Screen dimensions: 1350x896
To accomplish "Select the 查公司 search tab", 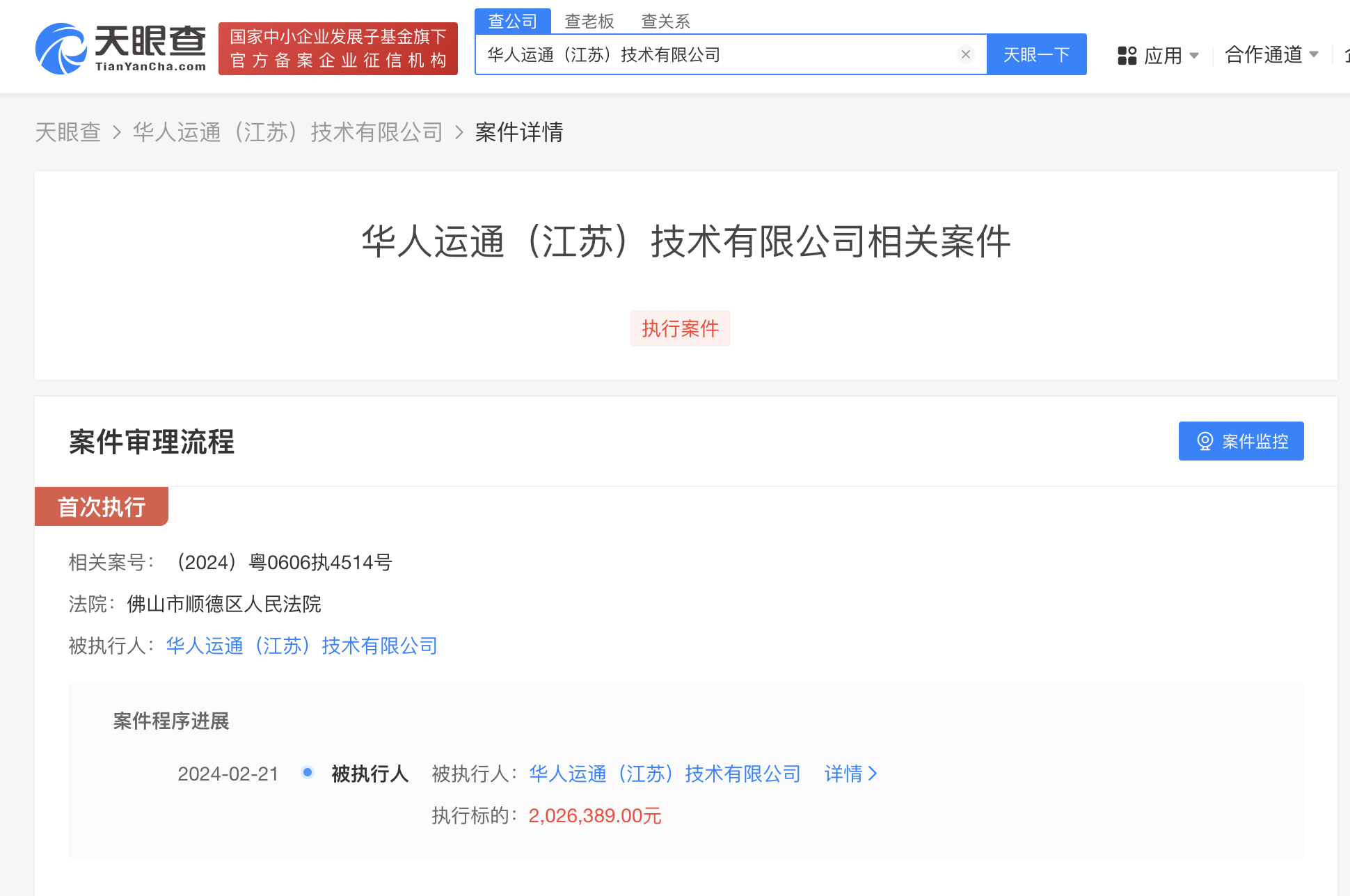I will pos(513,21).
